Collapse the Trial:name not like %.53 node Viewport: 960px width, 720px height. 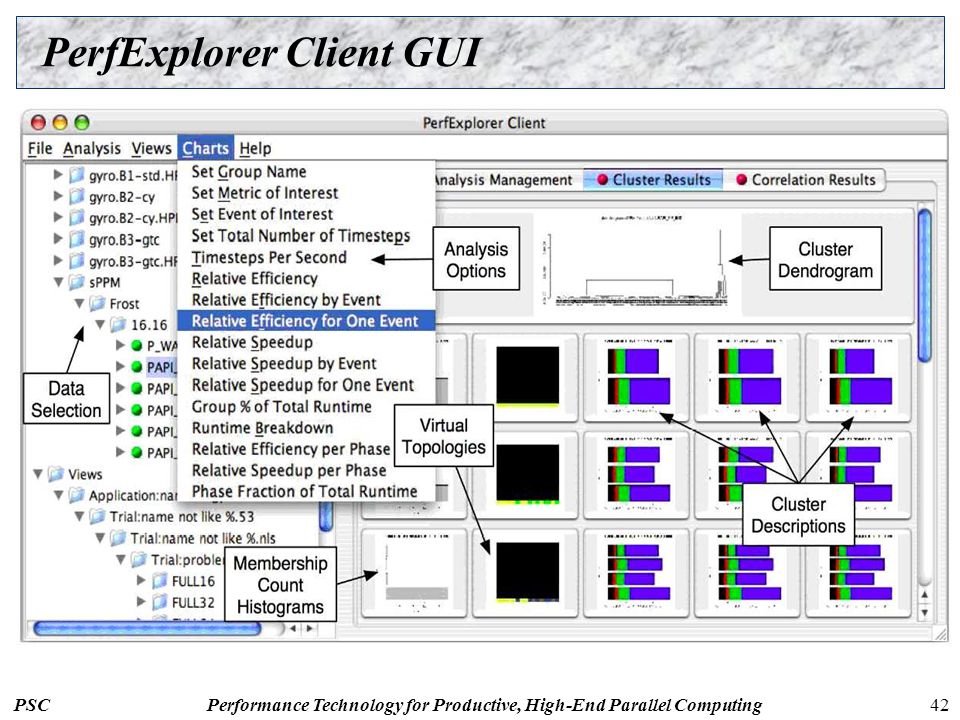pos(79,517)
